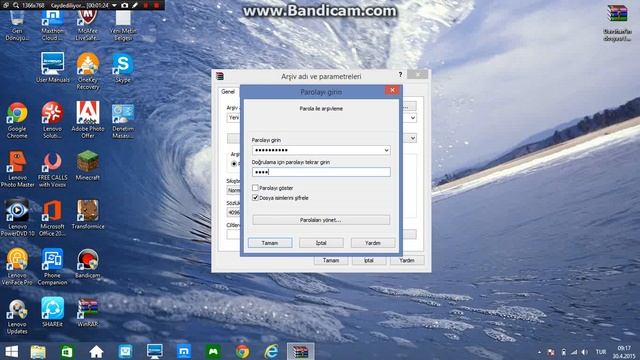Click İptal in the archive parameters window
640x360 pixels.
coord(369,260)
